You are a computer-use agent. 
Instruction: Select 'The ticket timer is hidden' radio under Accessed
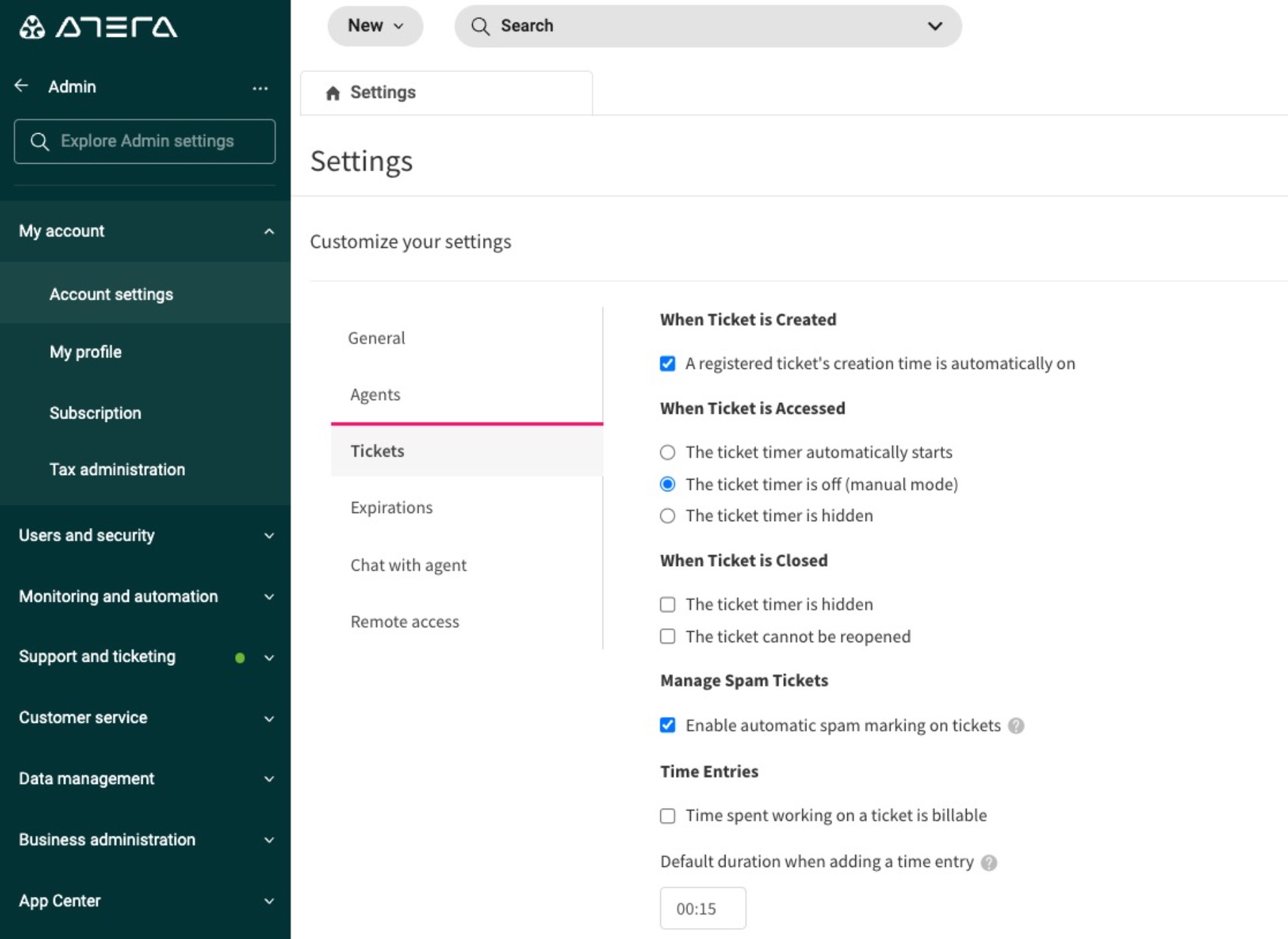coord(668,516)
